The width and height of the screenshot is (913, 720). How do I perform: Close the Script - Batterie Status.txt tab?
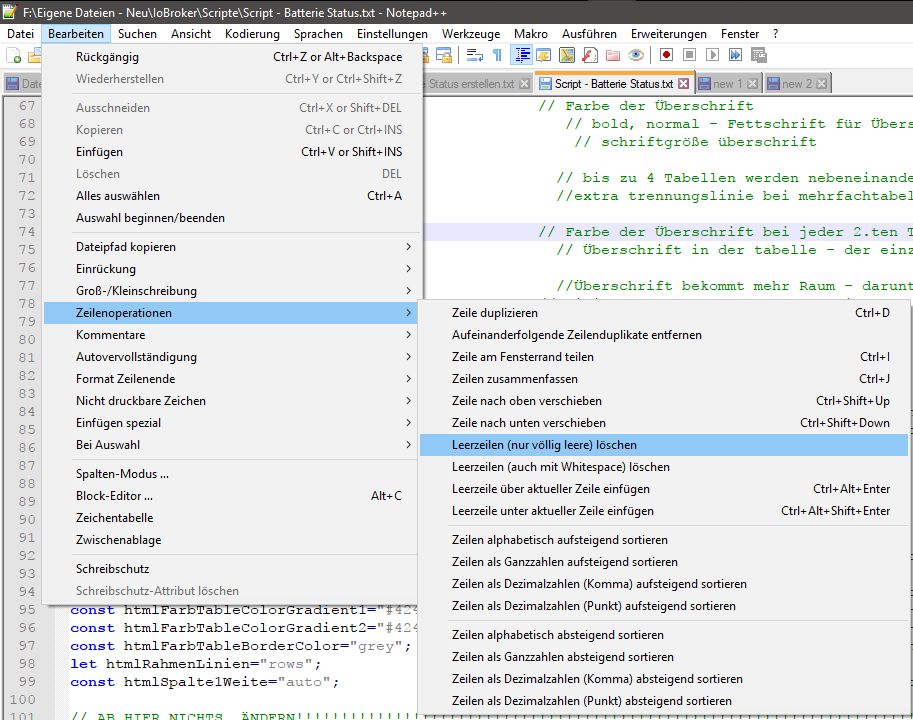click(x=684, y=84)
